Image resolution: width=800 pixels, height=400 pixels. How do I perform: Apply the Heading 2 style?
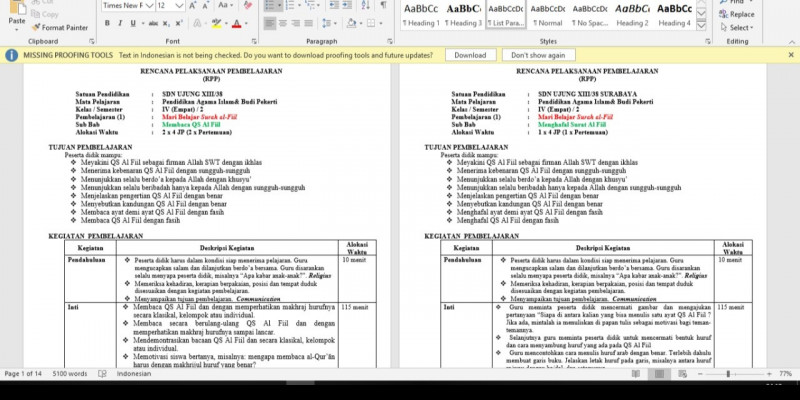pos(632,14)
